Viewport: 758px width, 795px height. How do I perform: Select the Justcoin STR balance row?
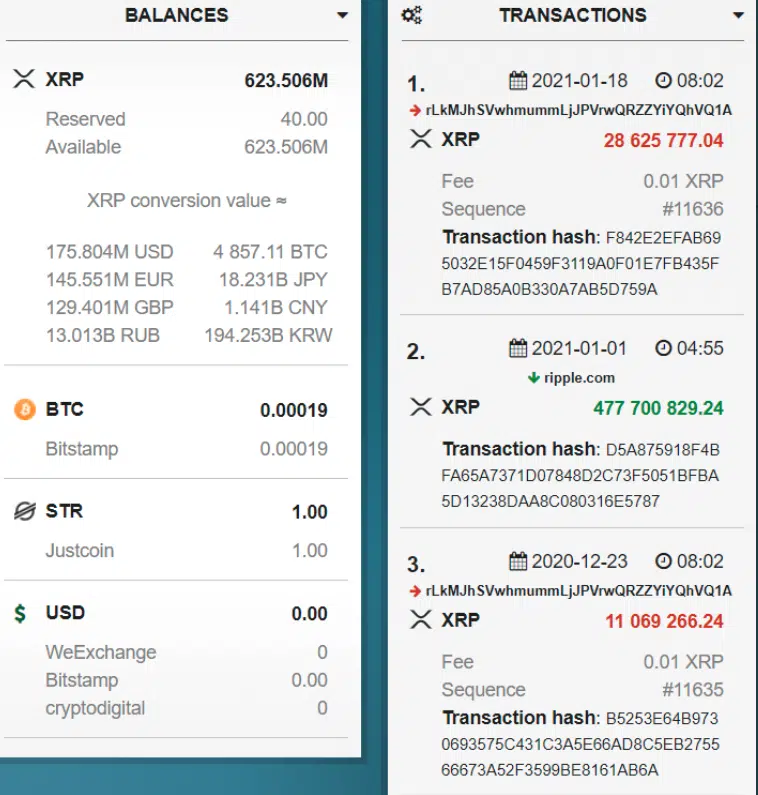(x=186, y=551)
